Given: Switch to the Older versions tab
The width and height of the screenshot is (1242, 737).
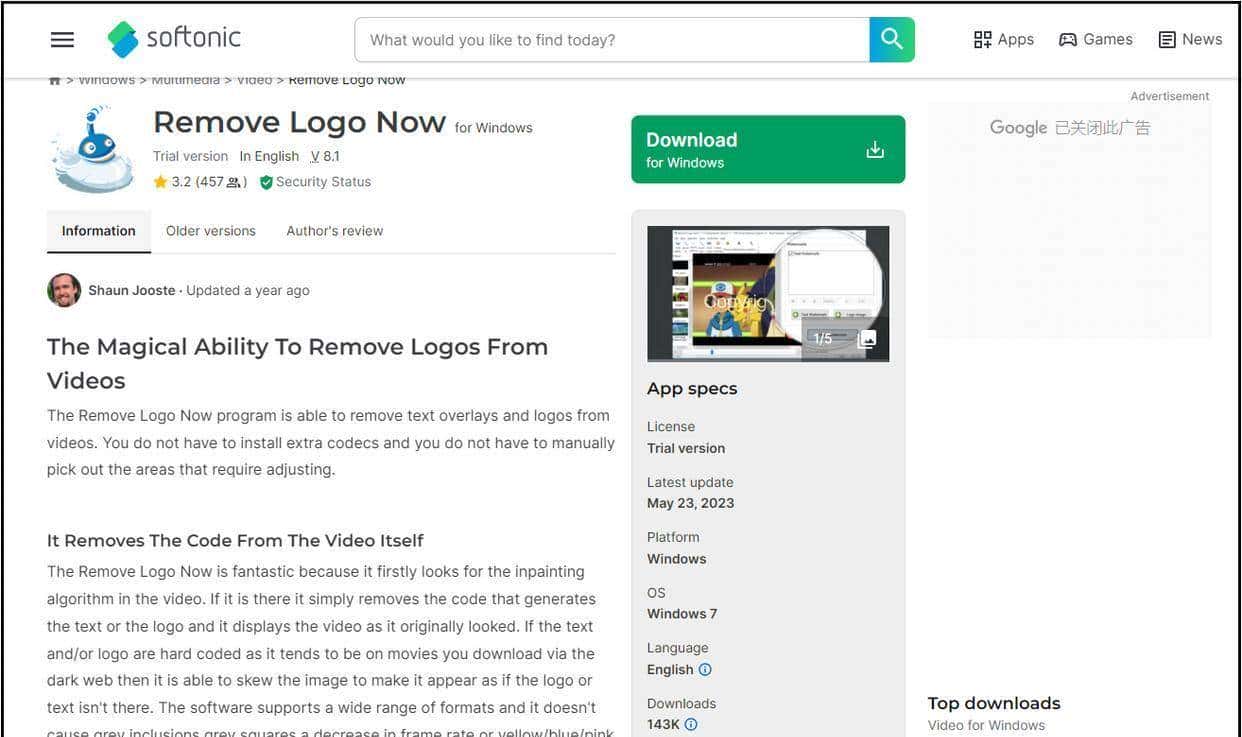Looking at the screenshot, I should tap(210, 231).
